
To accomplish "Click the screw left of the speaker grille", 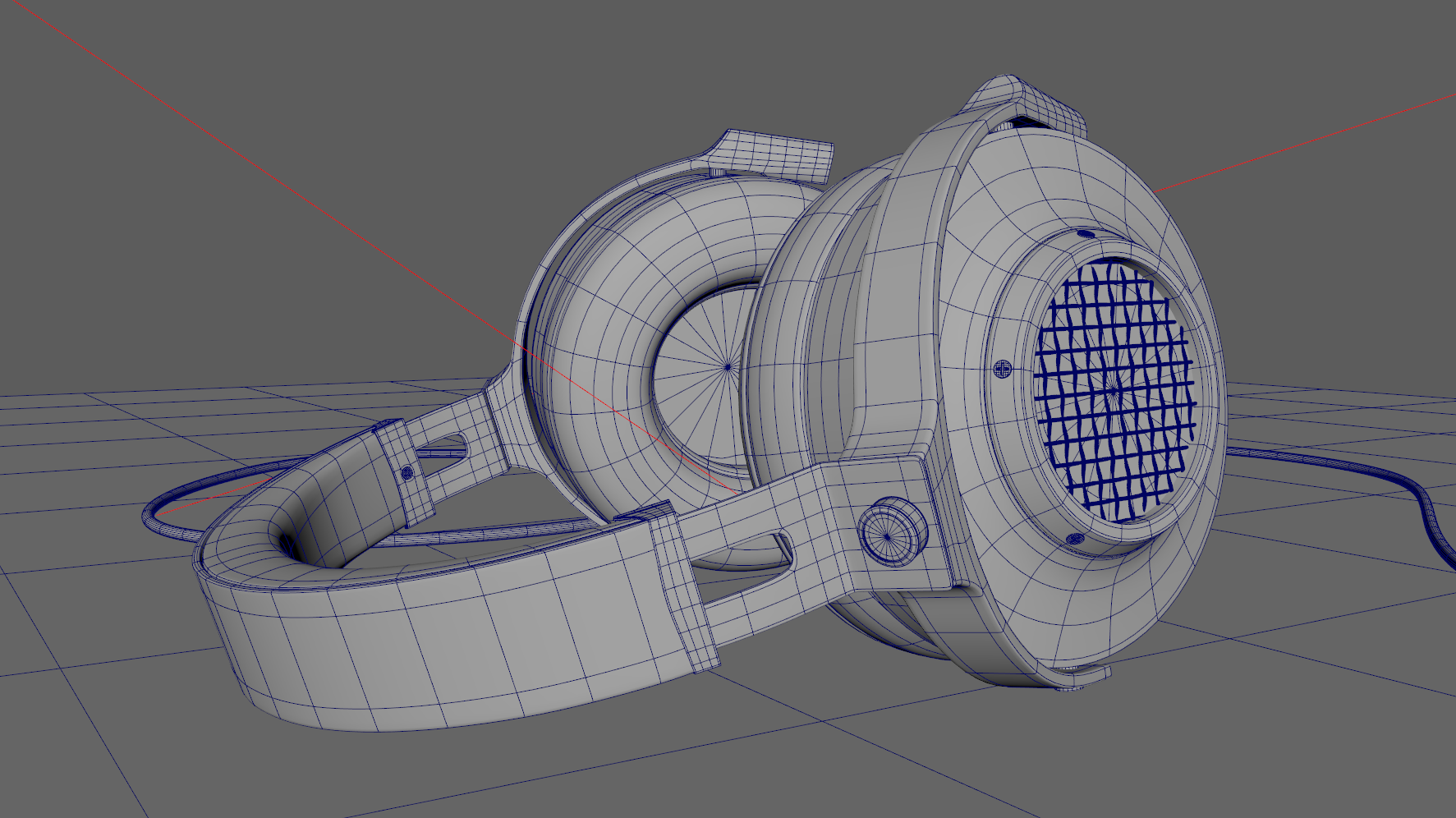I will (x=1003, y=370).
